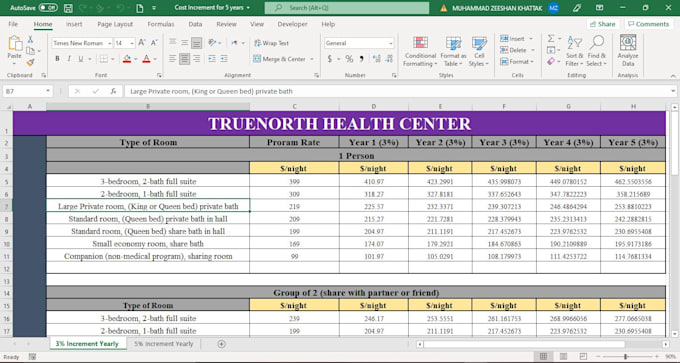The image size is (680, 363).
Task: Switch to Developer tab
Action: coord(292,24)
